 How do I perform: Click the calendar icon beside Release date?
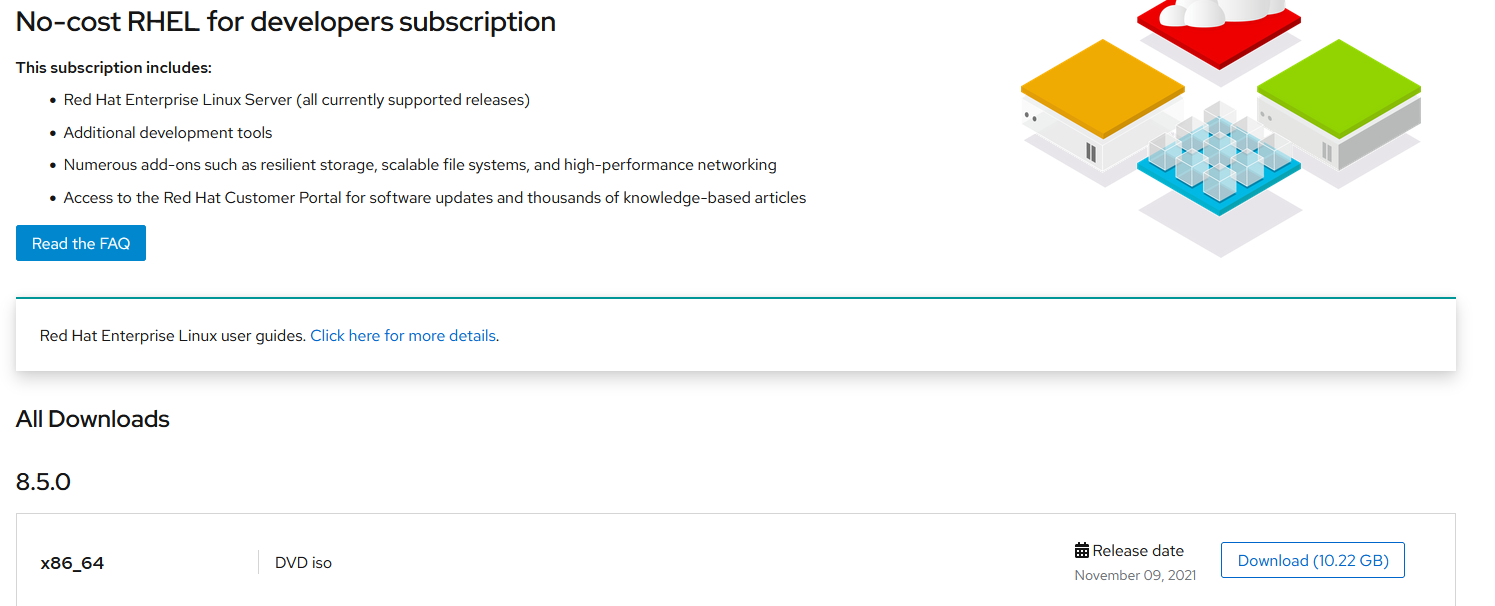(1082, 550)
